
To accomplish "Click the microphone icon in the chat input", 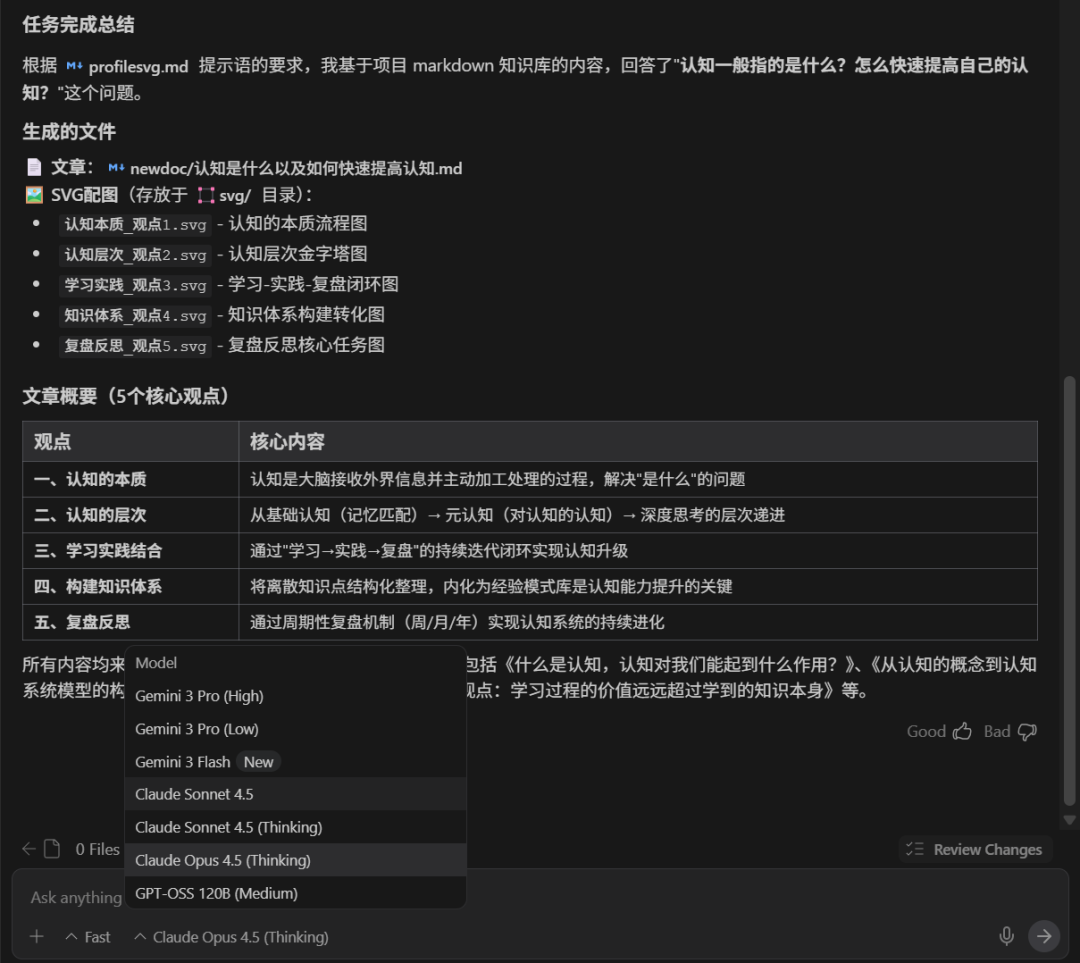I will (x=1007, y=936).
